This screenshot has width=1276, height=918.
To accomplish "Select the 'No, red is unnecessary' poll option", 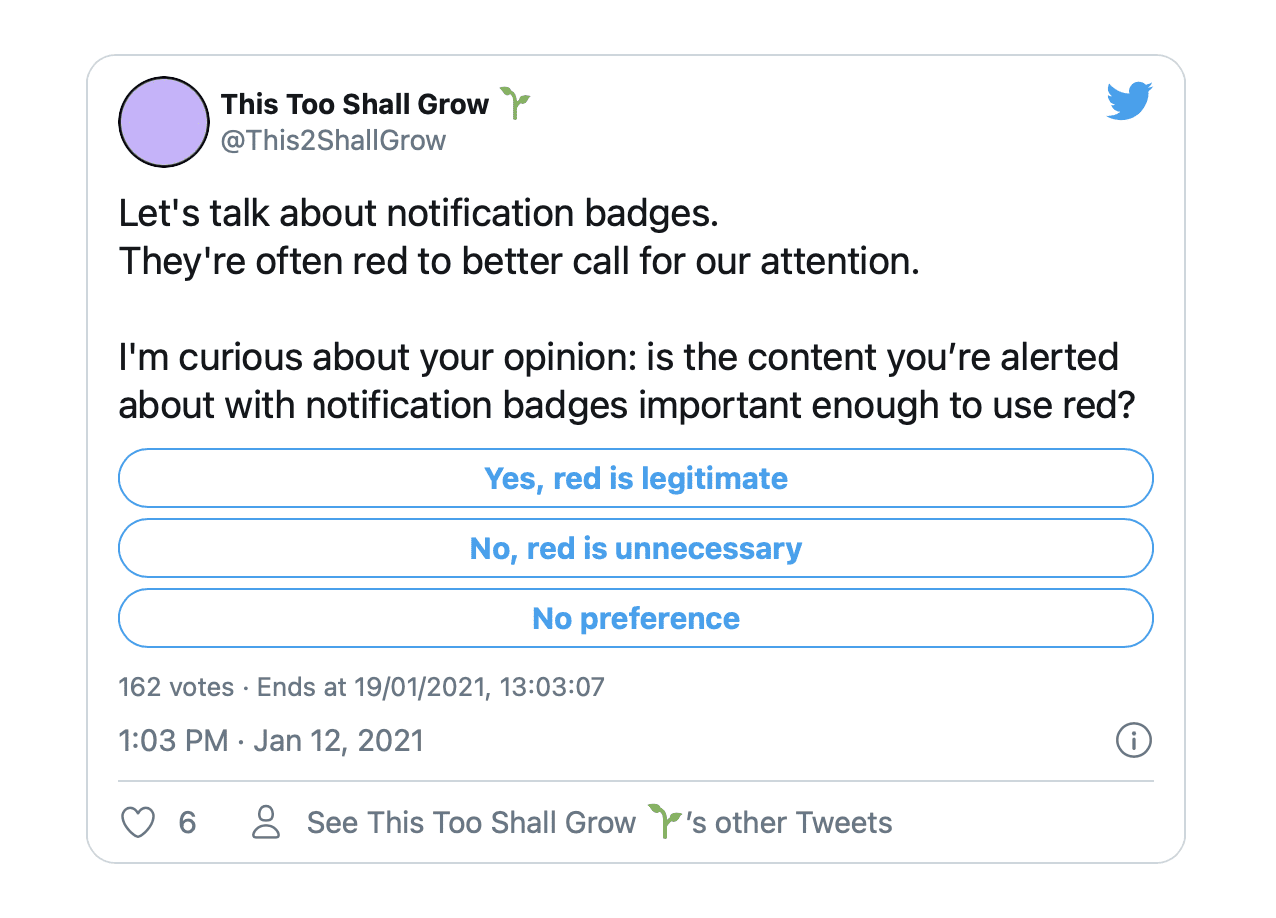I will point(635,548).
